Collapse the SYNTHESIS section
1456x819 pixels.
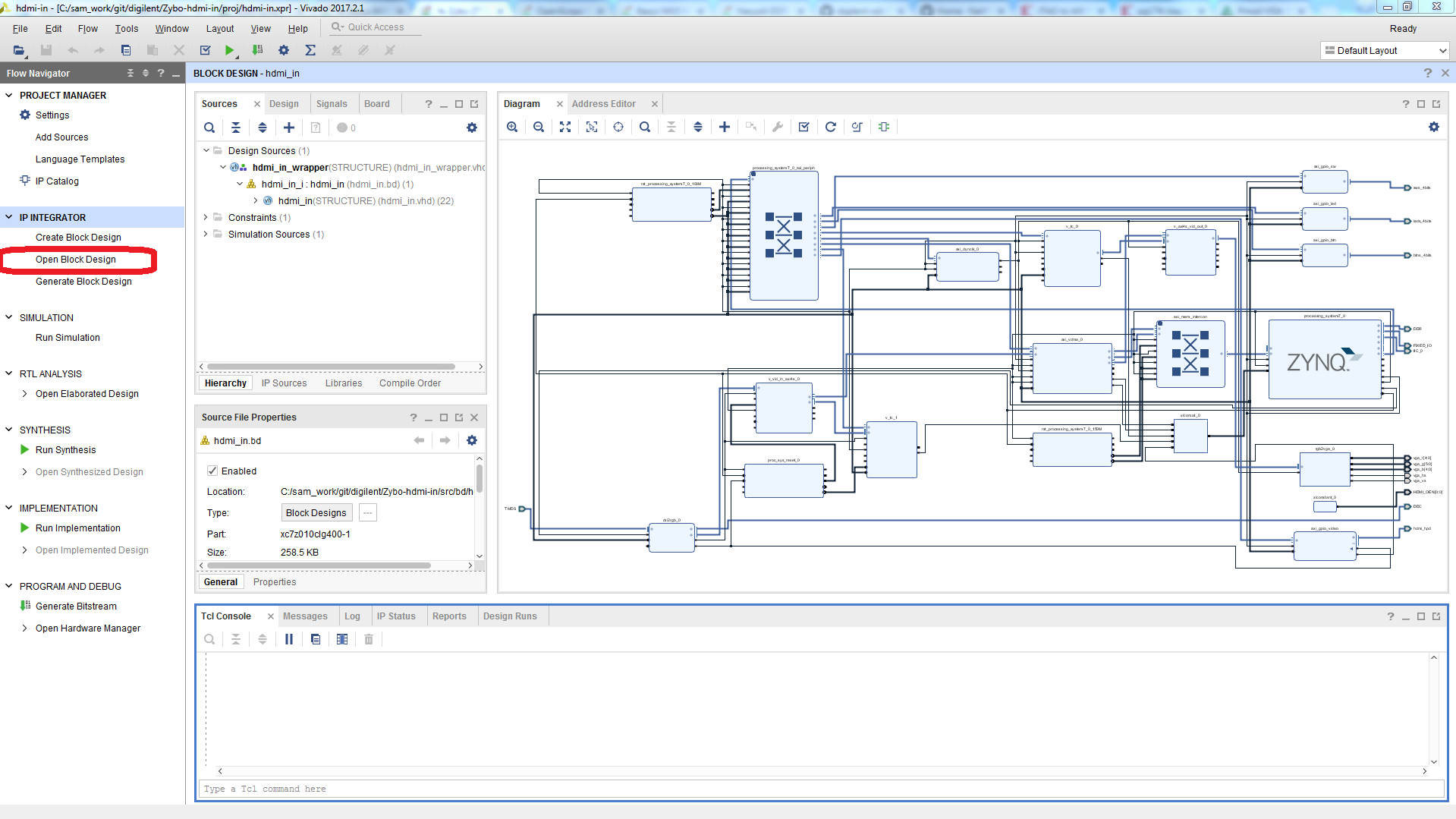pyautogui.click(x=9, y=430)
